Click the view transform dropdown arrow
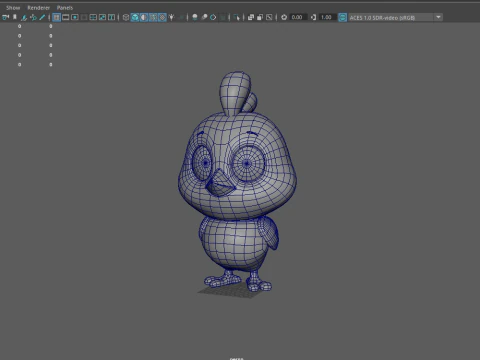This screenshot has height=360, width=480. pyautogui.click(x=438, y=17)
